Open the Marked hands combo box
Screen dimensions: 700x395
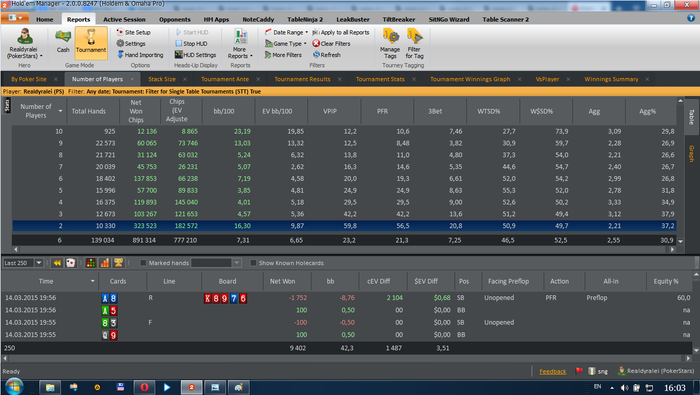coord(216,263)
